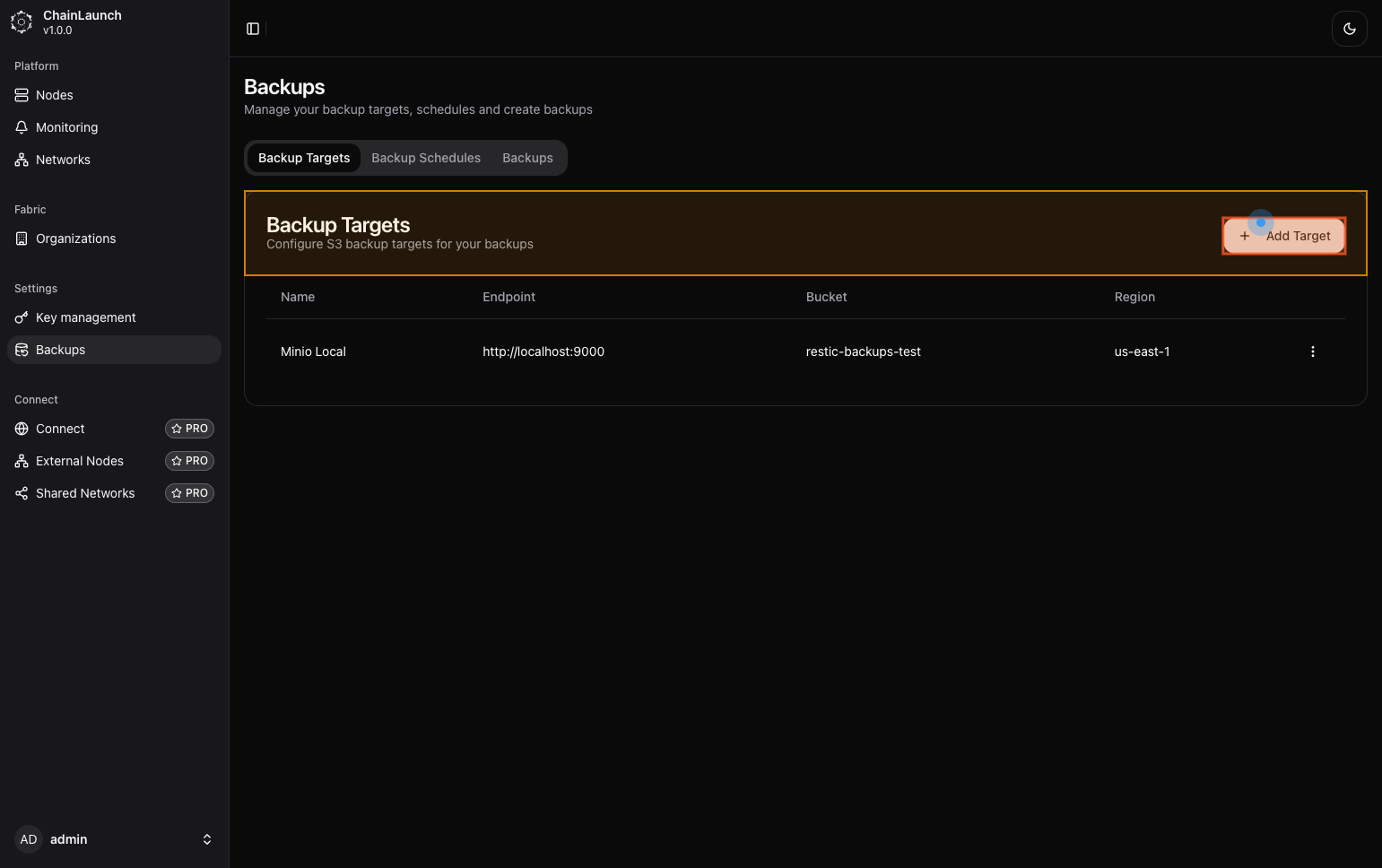Toggle the sidebar panel icon

253,29
